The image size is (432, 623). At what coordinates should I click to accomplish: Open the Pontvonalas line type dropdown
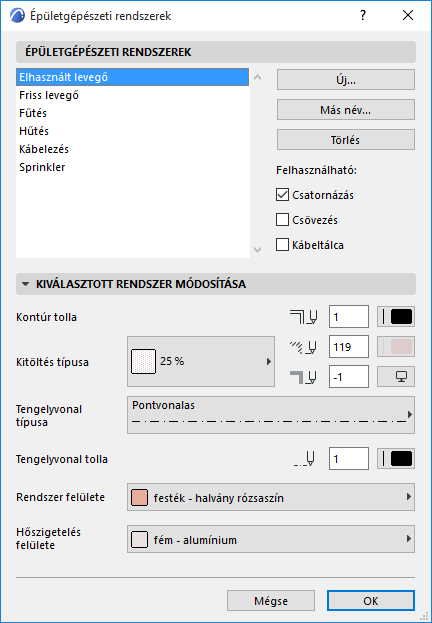click(x=271, y=415)
